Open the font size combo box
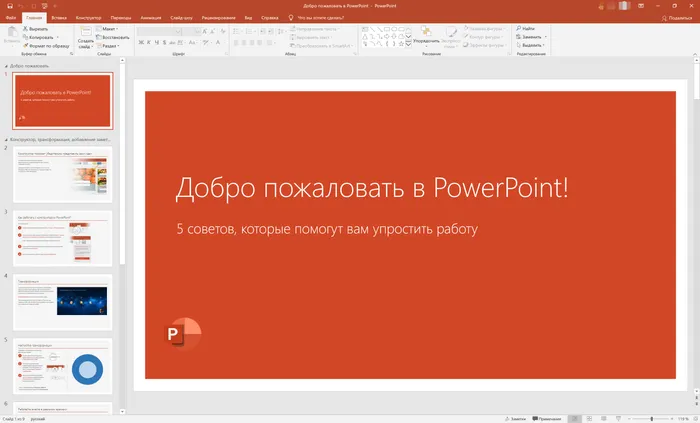Image resolution: width=700 pixels, height=423 pixels. point(192,31)
